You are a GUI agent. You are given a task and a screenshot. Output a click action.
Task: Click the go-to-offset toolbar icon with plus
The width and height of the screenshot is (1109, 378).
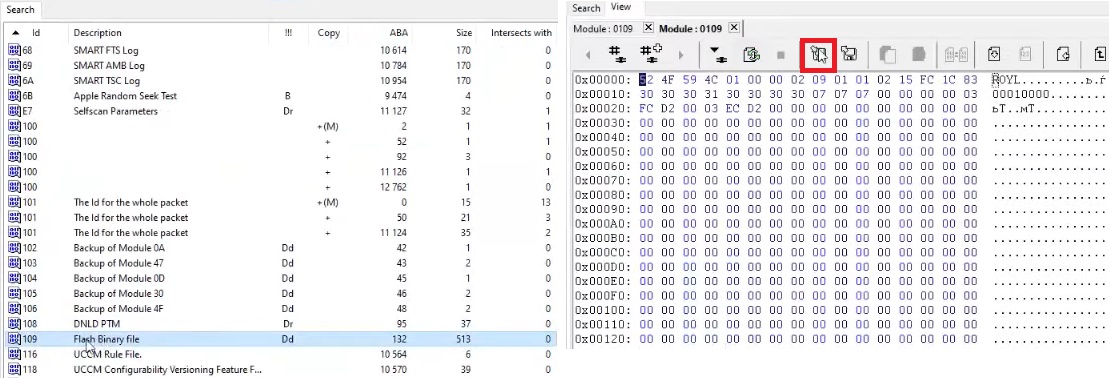tap(651, 54)
